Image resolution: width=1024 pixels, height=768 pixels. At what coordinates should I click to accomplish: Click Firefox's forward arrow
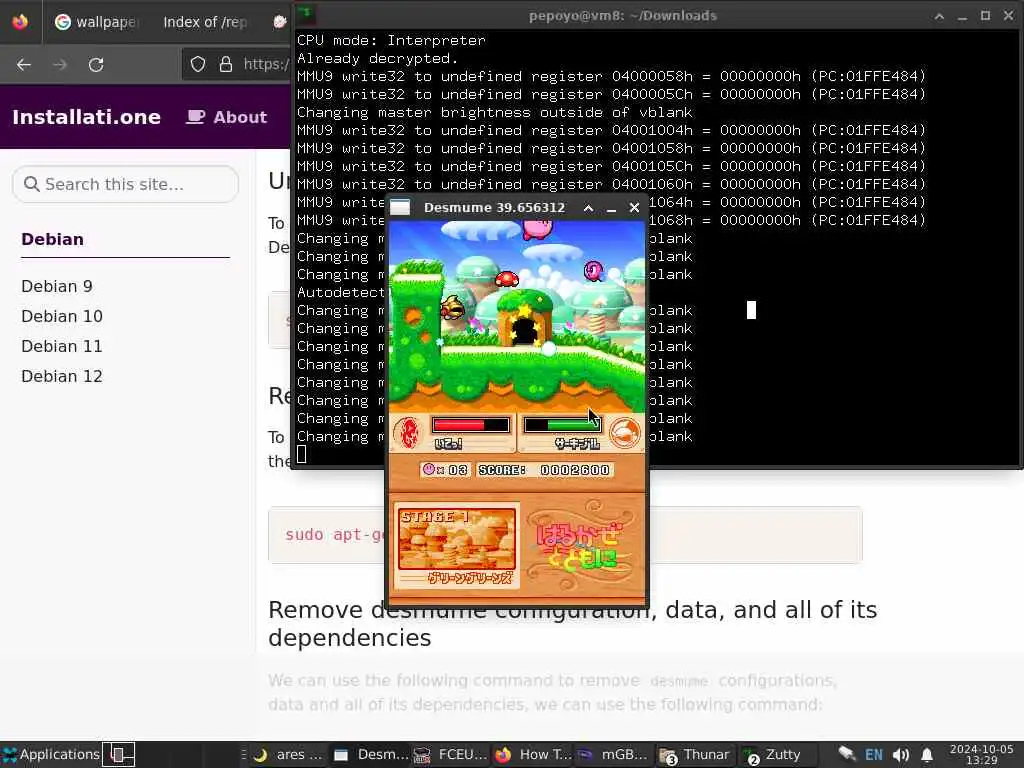(60, 65)
